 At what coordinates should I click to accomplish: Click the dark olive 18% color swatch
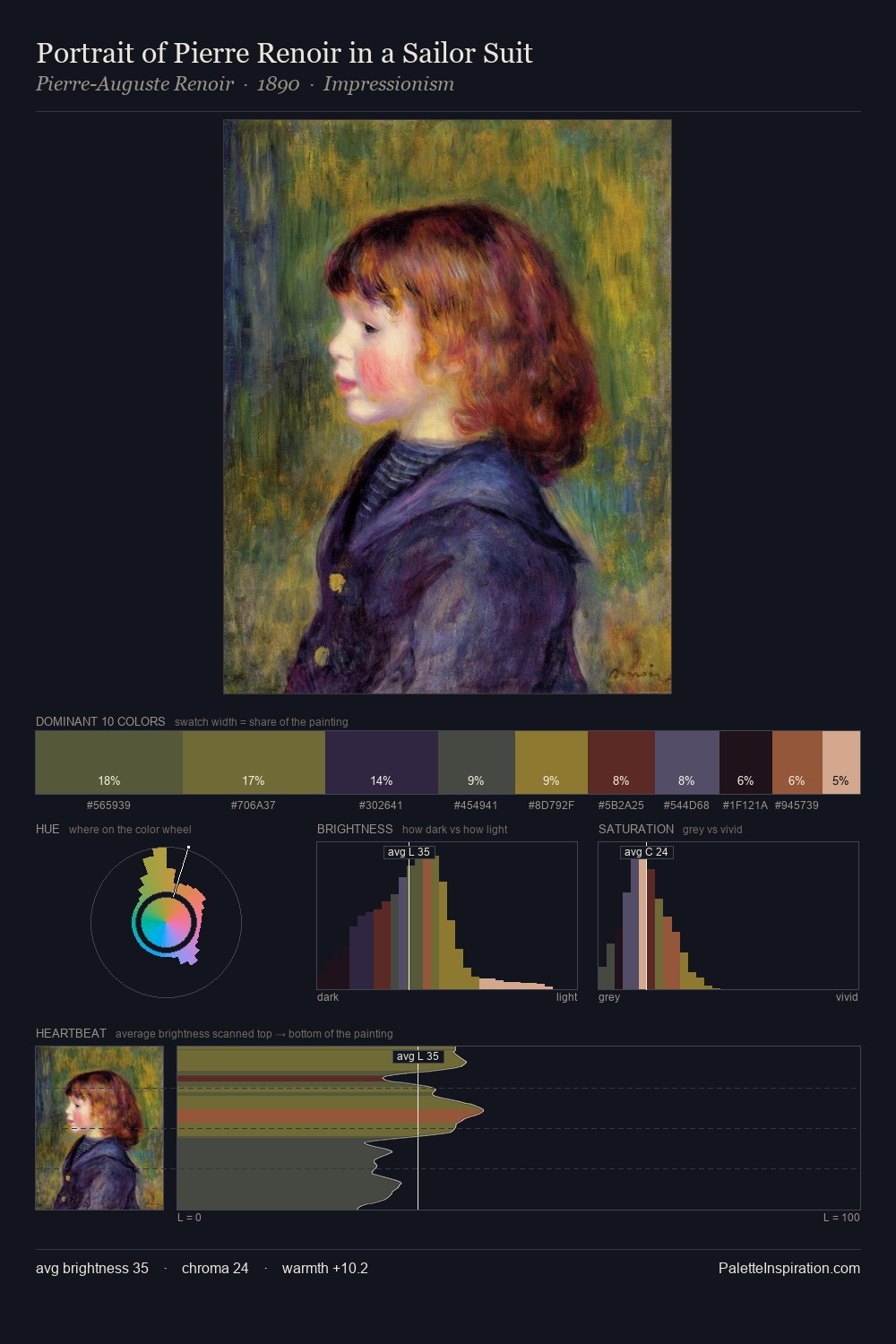point(109,762)
